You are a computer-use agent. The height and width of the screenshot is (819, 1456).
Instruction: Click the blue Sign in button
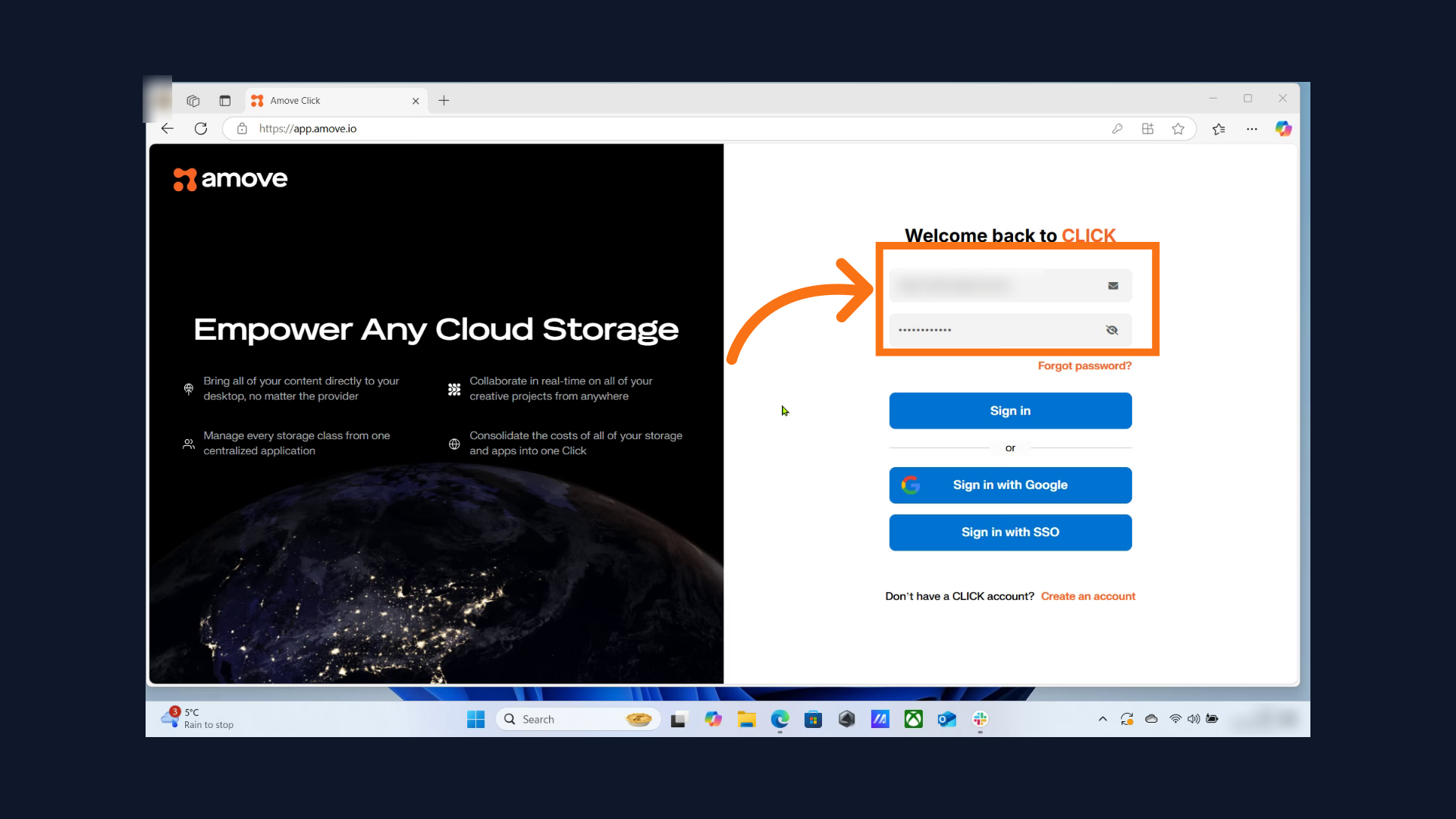tap(1010, 410)
